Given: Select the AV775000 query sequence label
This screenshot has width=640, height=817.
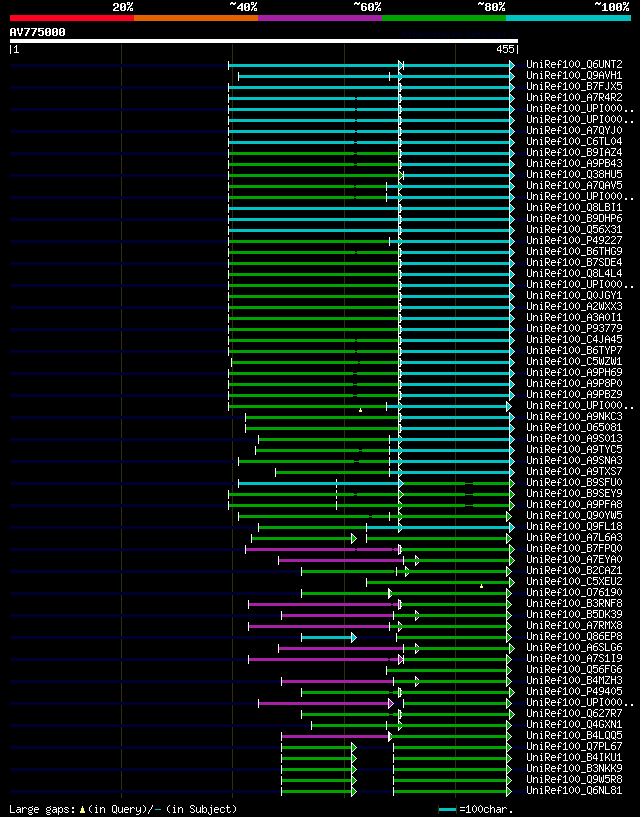Looking at the screenshot, I should pos(38,32).
